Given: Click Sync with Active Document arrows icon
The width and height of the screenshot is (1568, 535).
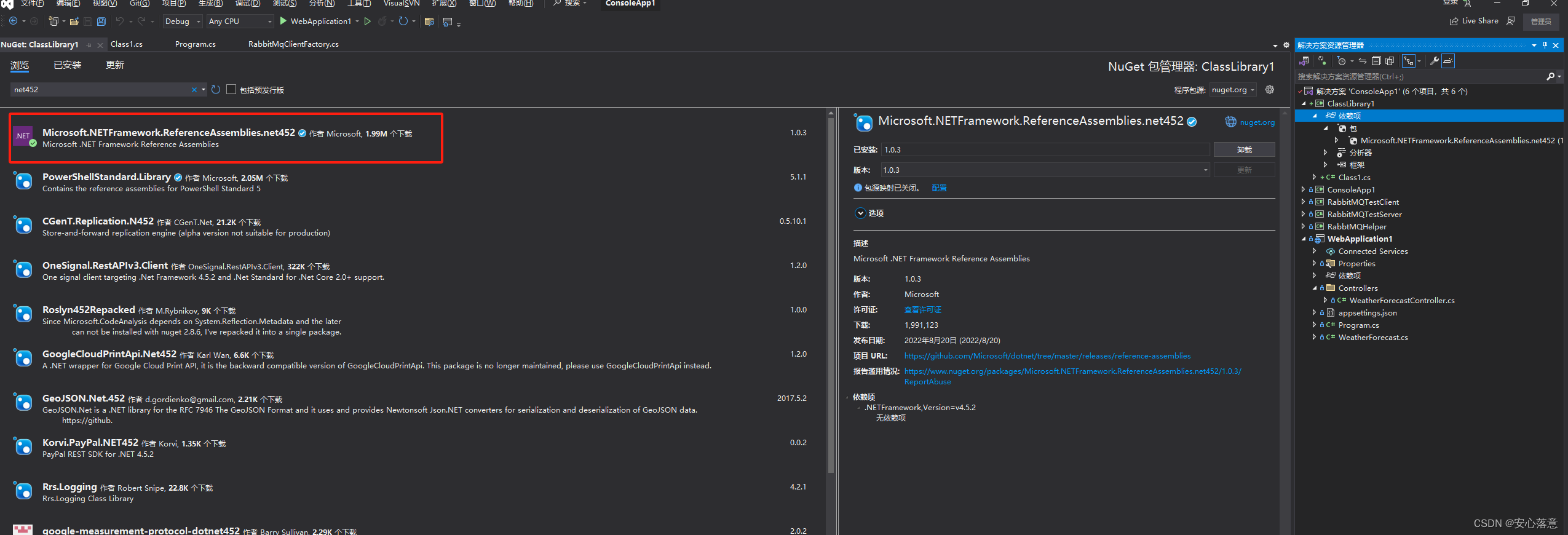Looking at the screenshot, I should [1363, 61].
